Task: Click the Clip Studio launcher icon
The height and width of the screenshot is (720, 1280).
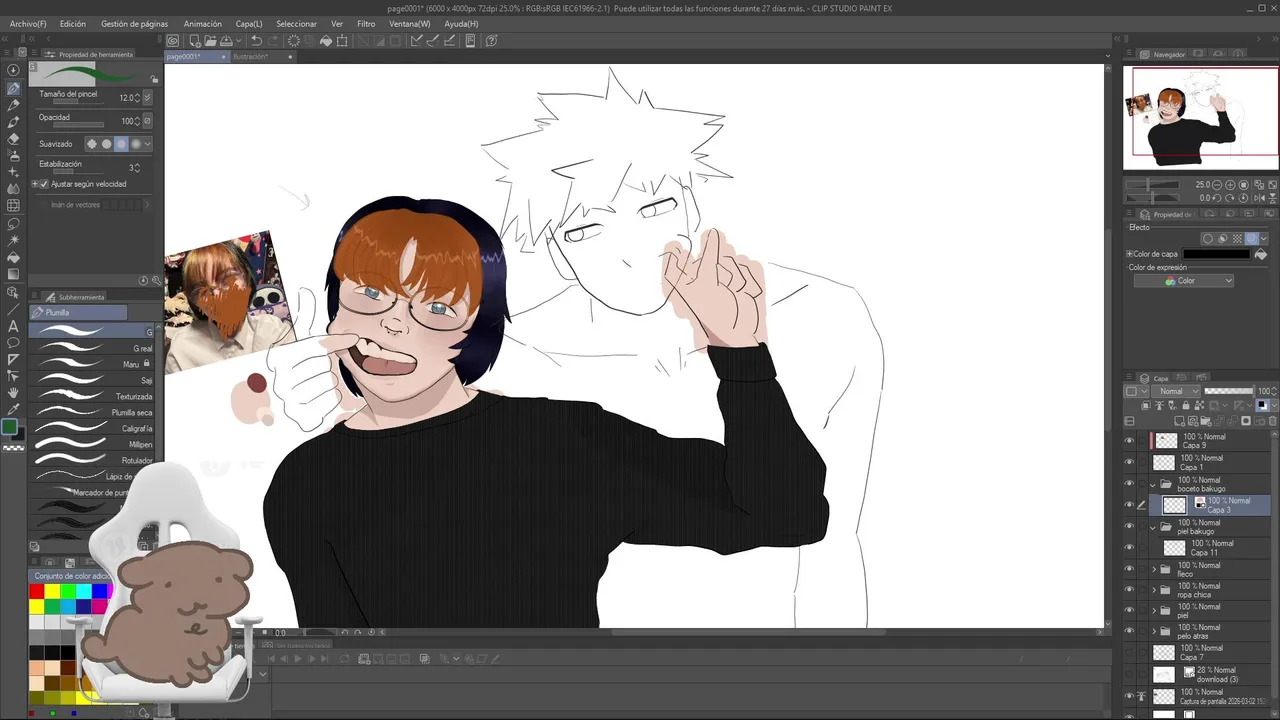Action: (173, 41)
